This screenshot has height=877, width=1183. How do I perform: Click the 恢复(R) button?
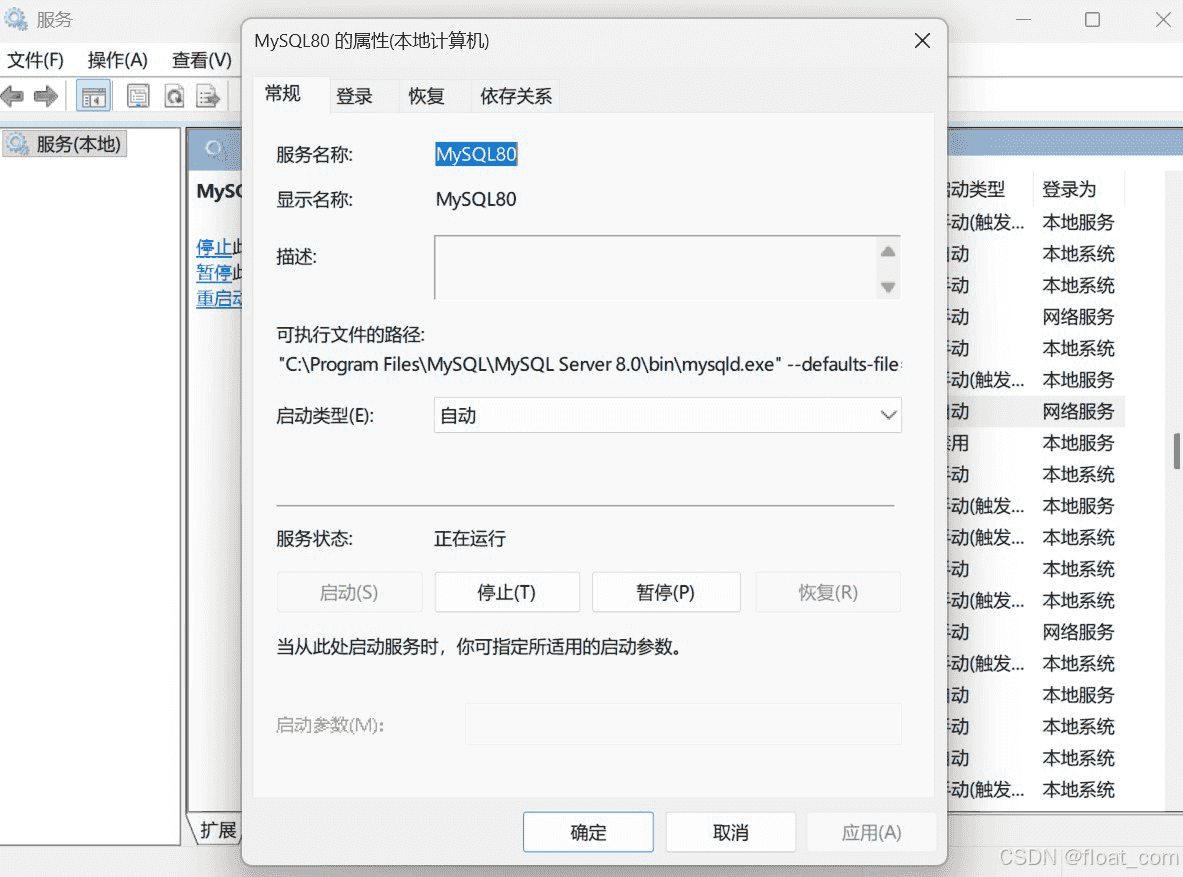828,592
